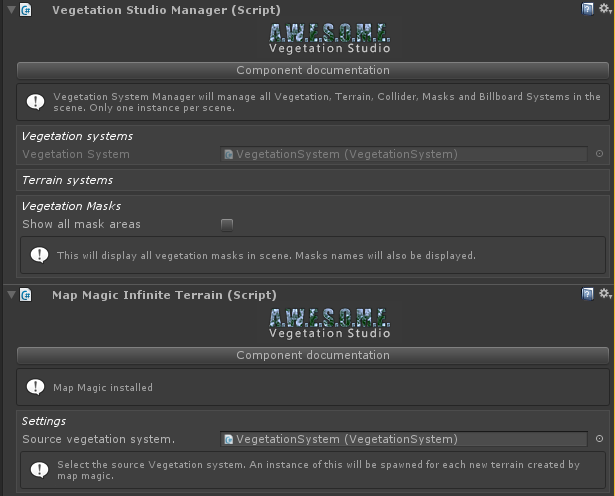Click the Vegetation Studio logo in Manager component
The image size is (615, 496).
[x=329, y=38]
